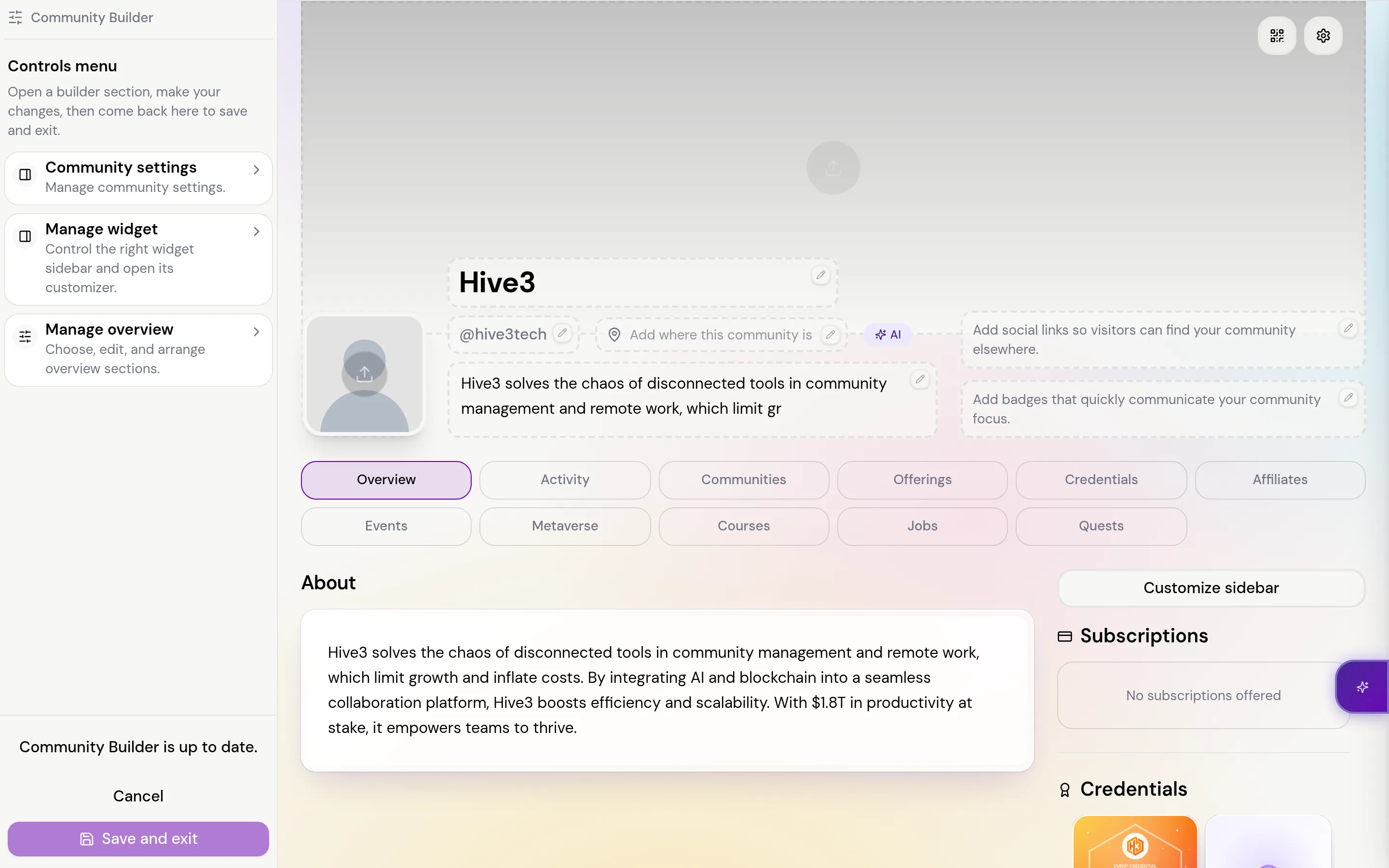Viewport: 1389px width, 868px height.
Task: Open the Quests tab
Action: point(1101,526)
